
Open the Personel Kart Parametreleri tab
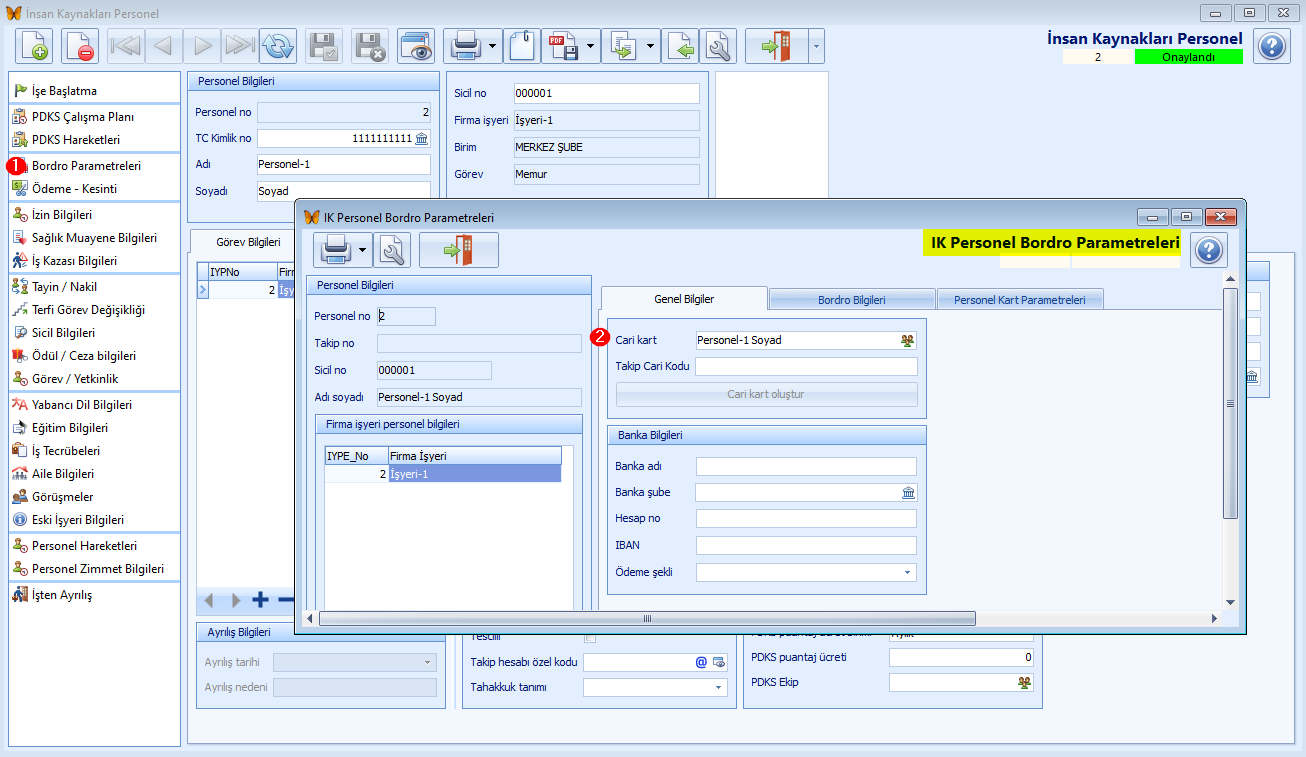(x=1020, y=299)
